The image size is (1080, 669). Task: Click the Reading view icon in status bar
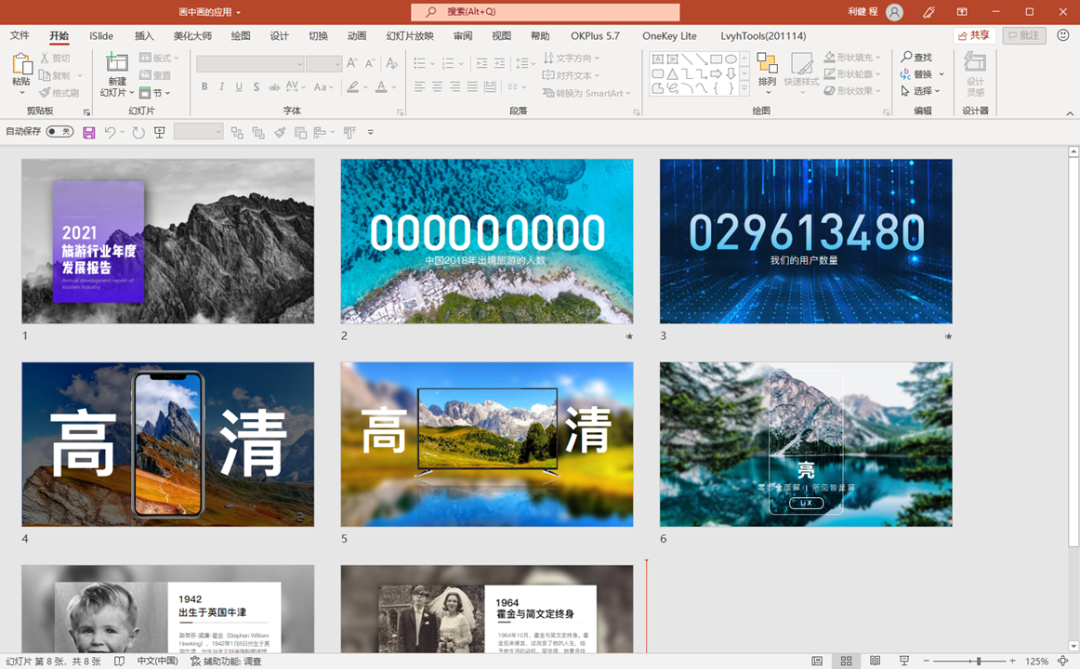tap(875, 661)
